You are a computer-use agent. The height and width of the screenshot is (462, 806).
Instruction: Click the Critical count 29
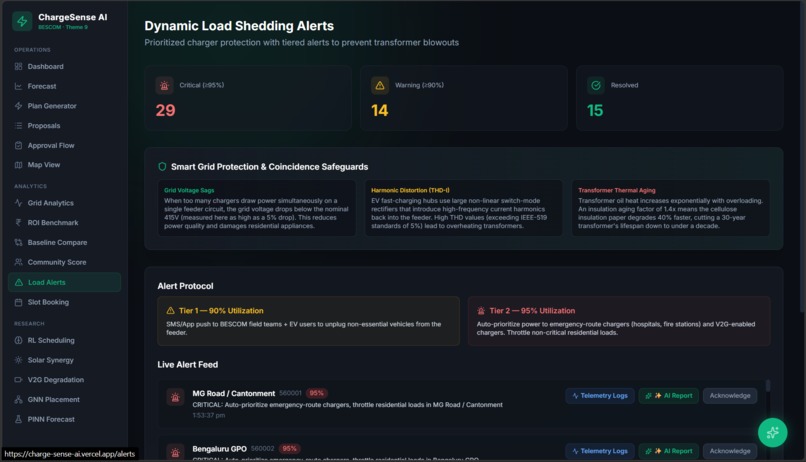tap(166, 110)
